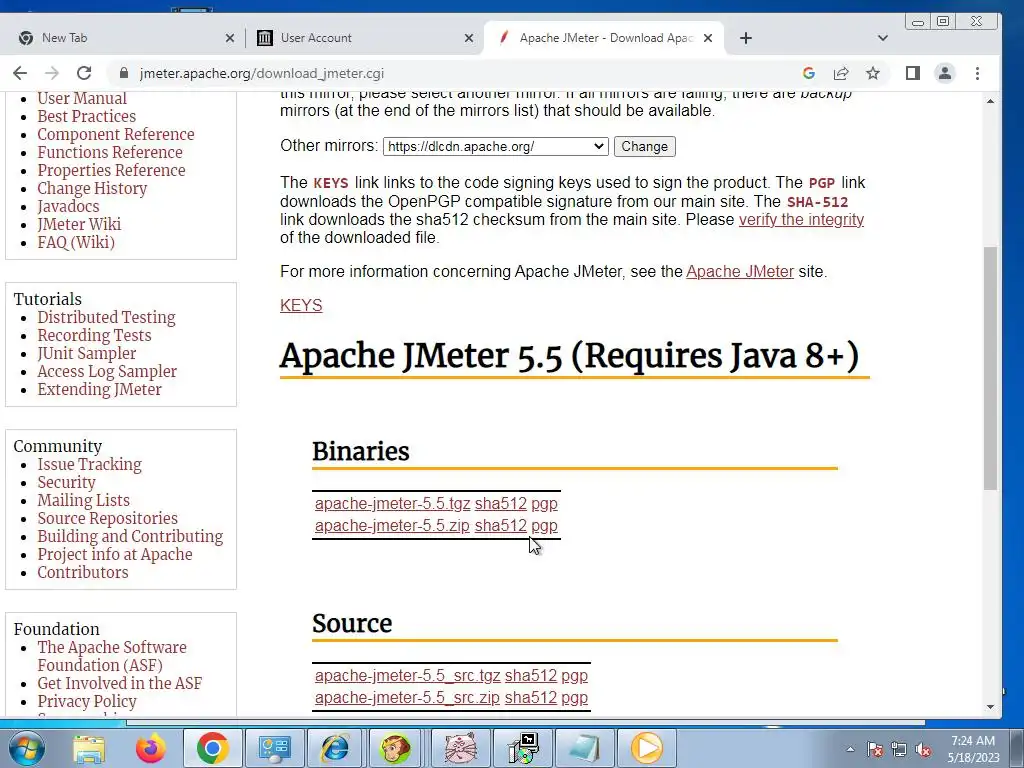The width and height of the screenshot is (1024, 768).
Task: Close the New Tab tab
Action: point(230,38)
